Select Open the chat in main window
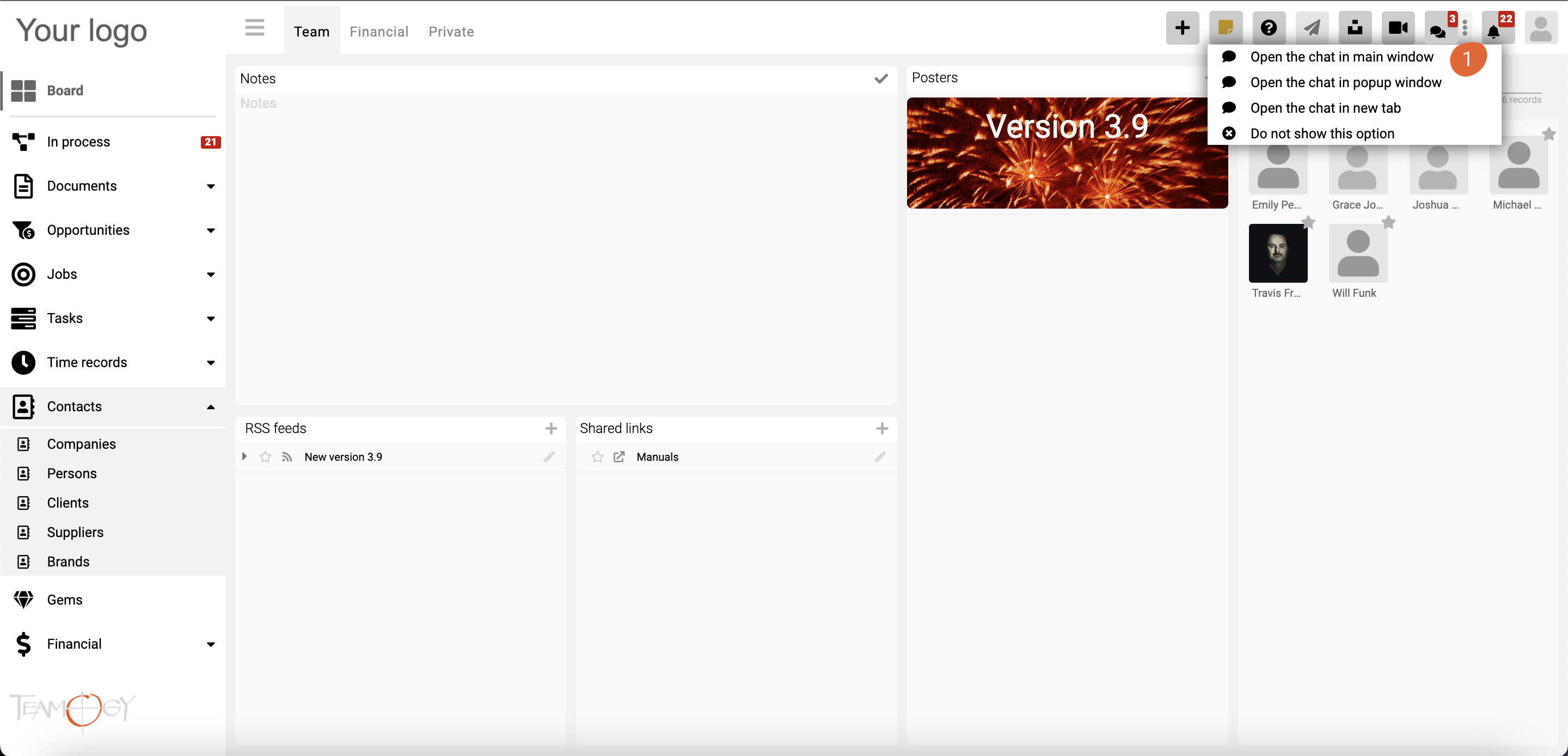 click(x=1342, y=57)
